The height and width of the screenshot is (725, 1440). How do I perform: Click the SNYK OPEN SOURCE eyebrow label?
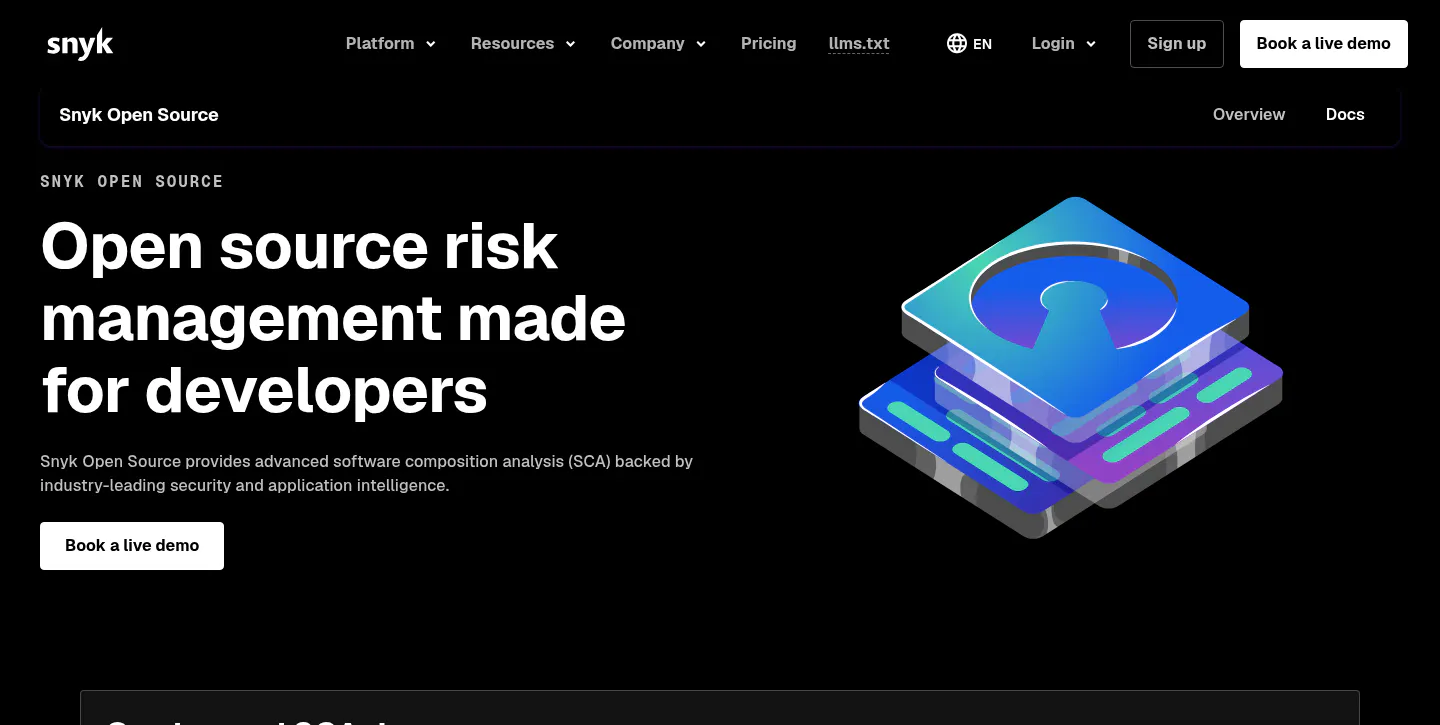click(132, 182)
